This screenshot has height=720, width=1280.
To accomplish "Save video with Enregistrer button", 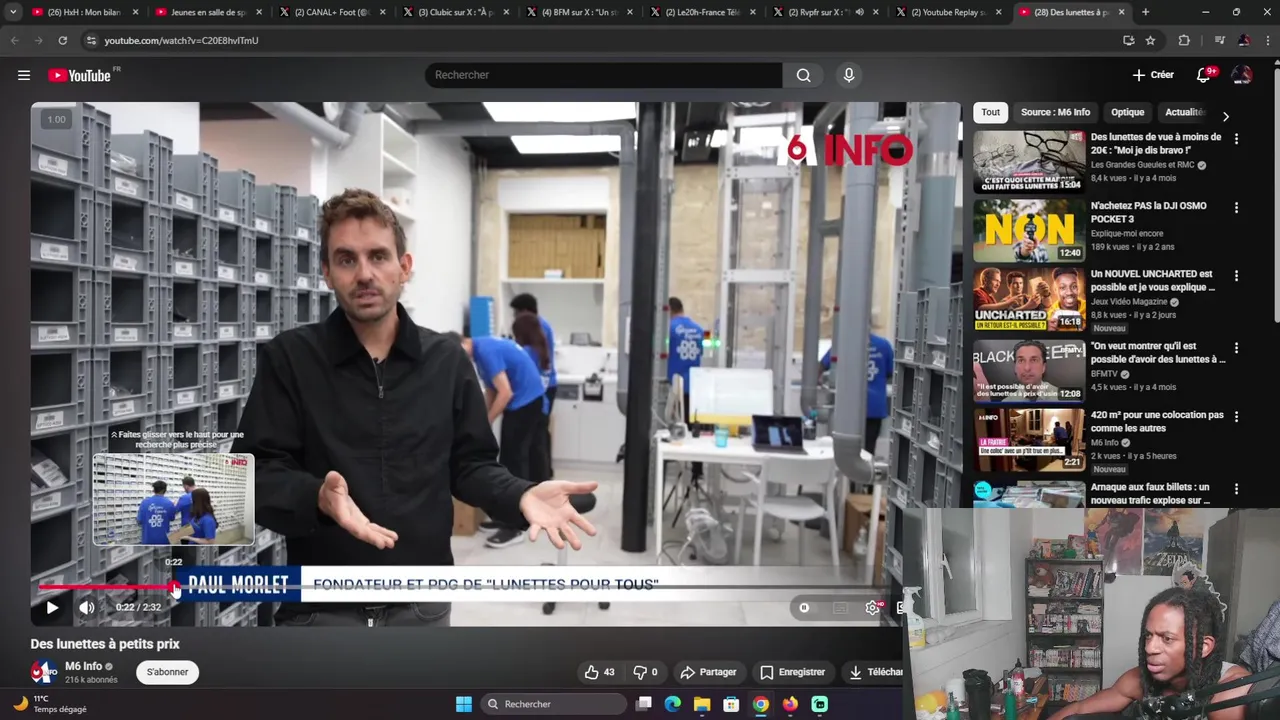I will 792,672.
